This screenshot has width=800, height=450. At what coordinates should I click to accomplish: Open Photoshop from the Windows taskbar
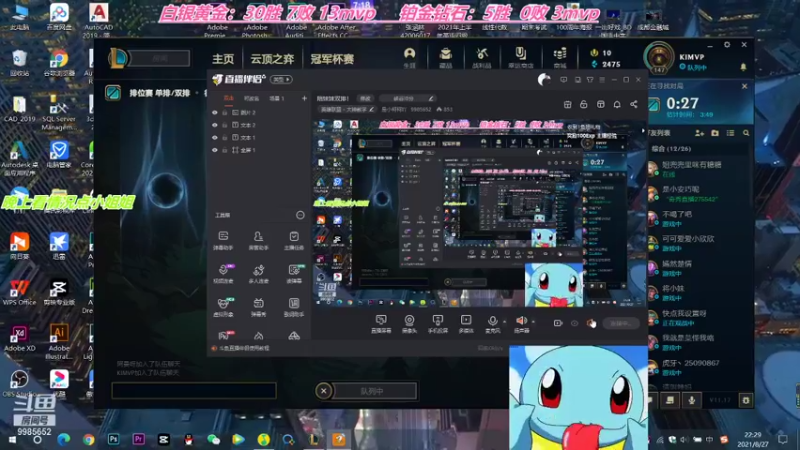pos(113,439)
